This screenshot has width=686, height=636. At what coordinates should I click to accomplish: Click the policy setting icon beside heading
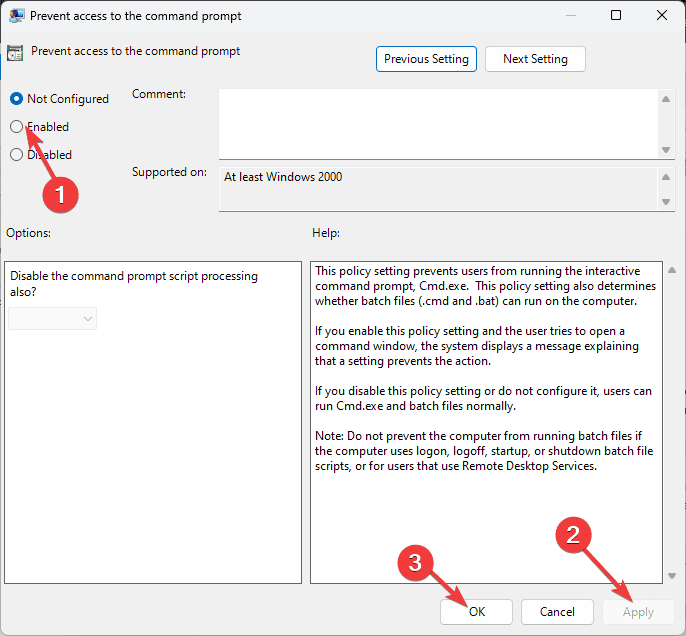click(15, 53)
